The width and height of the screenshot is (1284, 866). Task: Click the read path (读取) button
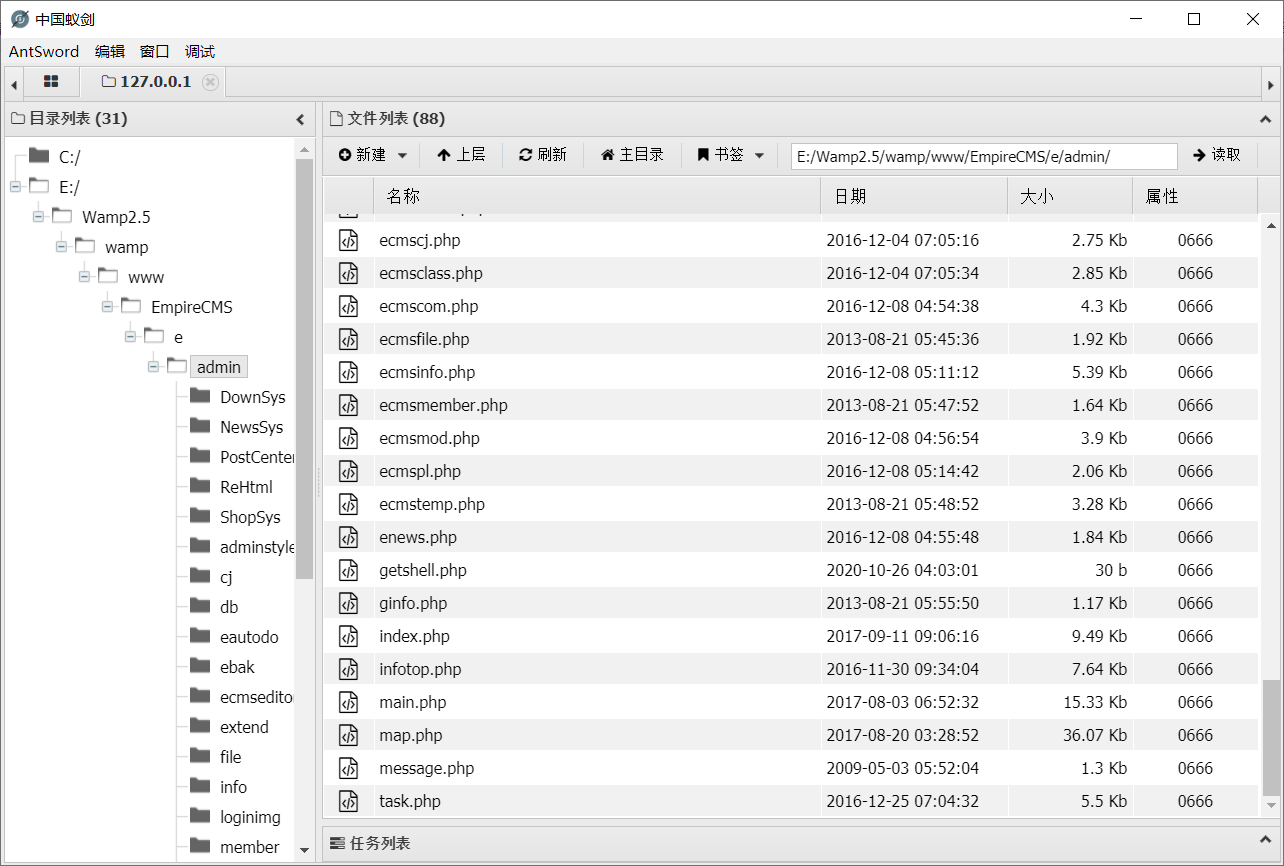[x=1217, y=155]
